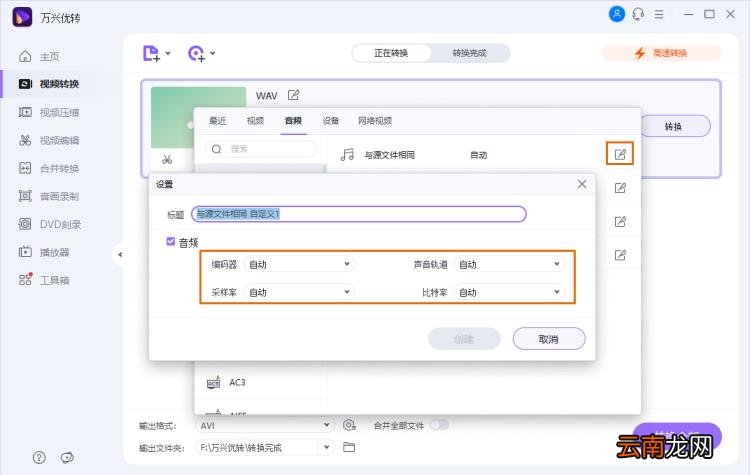Switch to the 网络视频 tab
This screenshot has width=750, height=475.
[x=375, y=121]
